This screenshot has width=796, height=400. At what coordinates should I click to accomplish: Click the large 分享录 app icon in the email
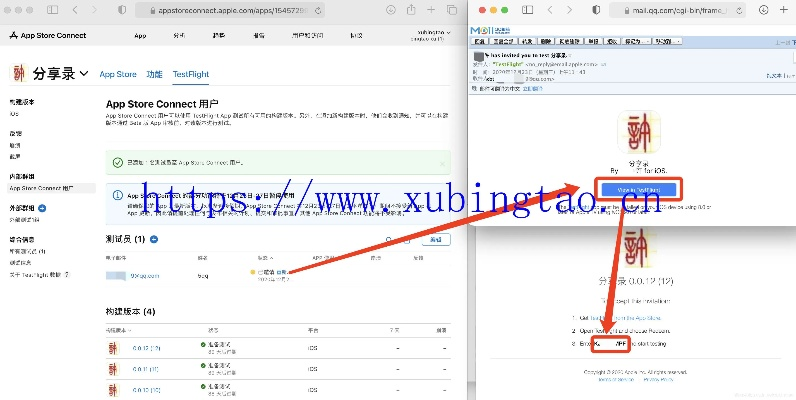pos(639,134)
